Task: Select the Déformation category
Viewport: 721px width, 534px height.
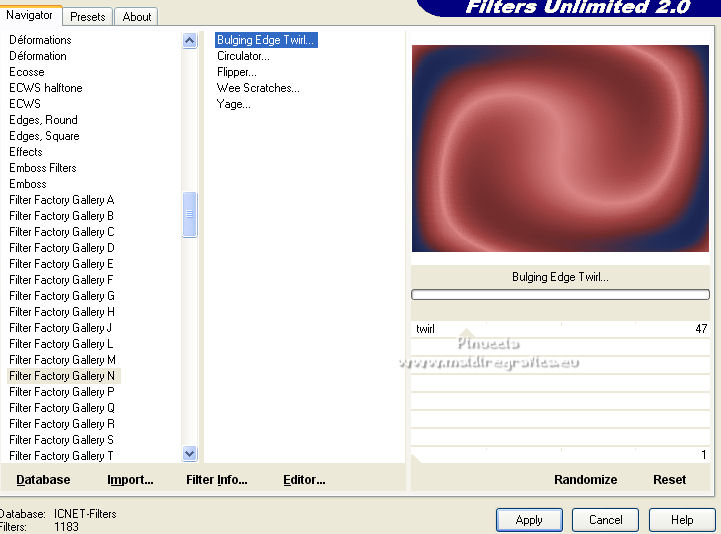Action: 38,56
